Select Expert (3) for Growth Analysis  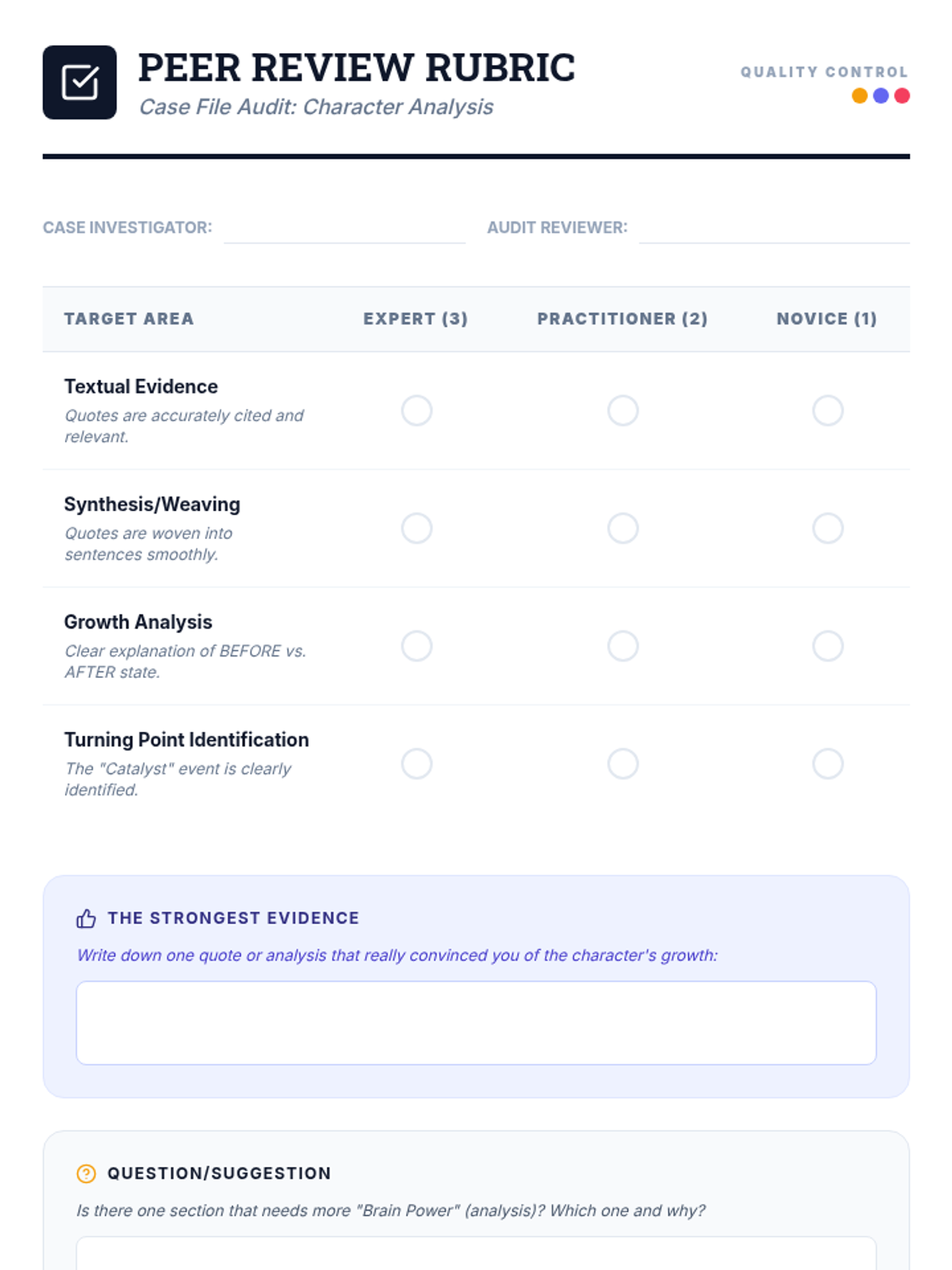point(416,646)
